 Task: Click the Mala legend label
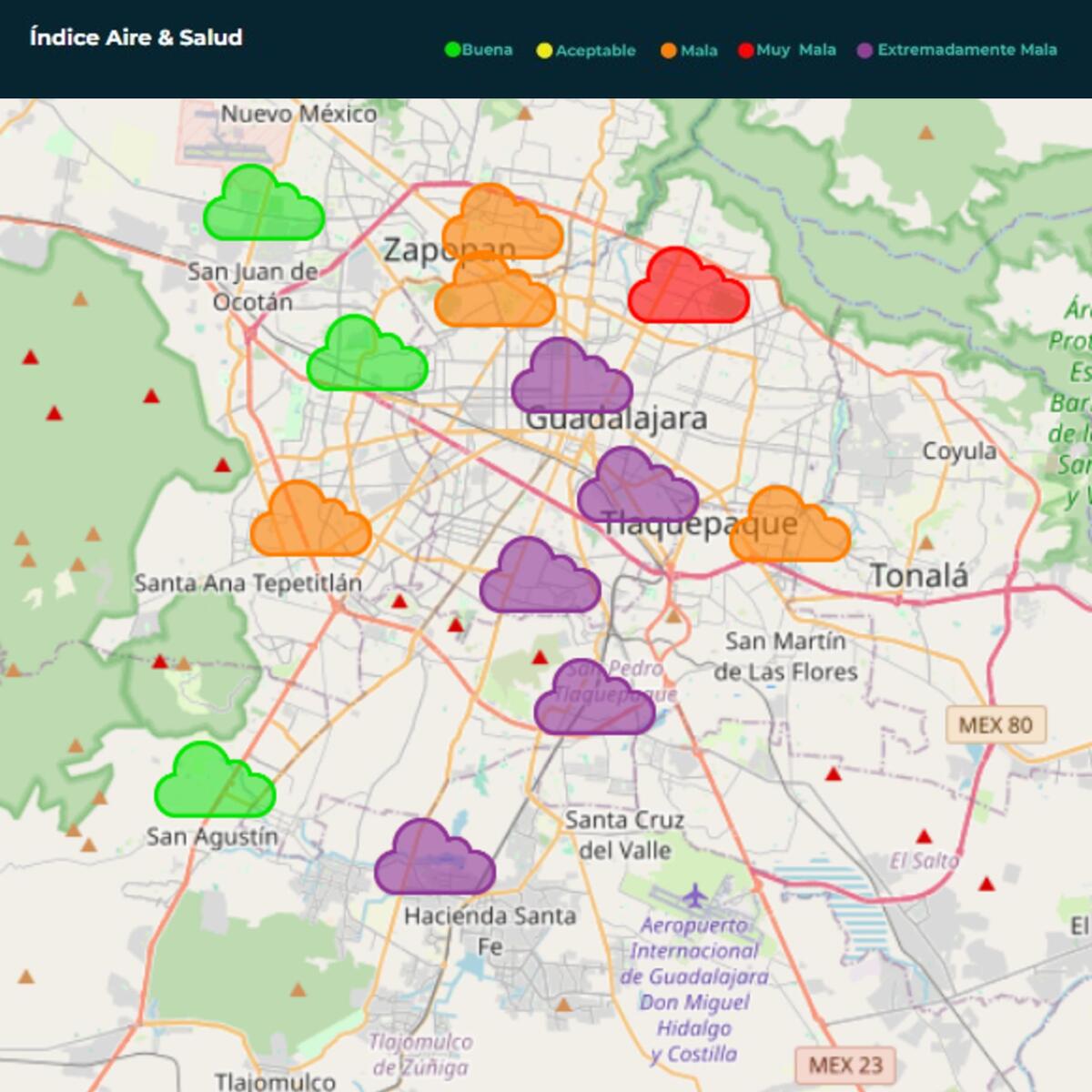pyautogui.click(x=699, y=51)
